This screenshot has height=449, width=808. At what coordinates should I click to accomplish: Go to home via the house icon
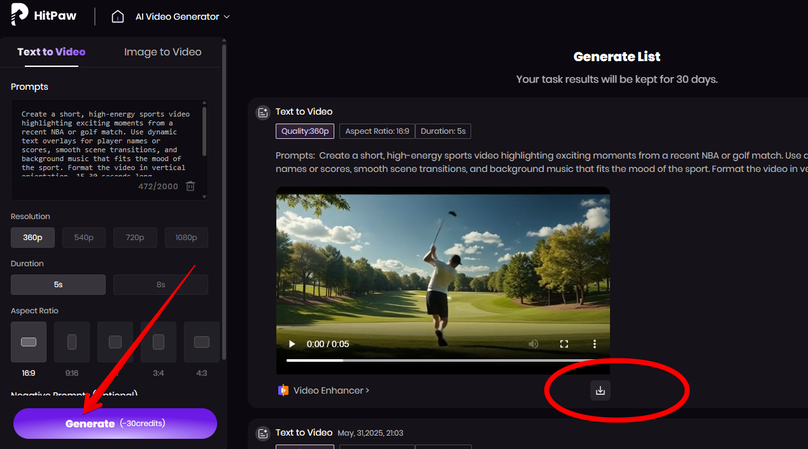[x=118, y=17]
